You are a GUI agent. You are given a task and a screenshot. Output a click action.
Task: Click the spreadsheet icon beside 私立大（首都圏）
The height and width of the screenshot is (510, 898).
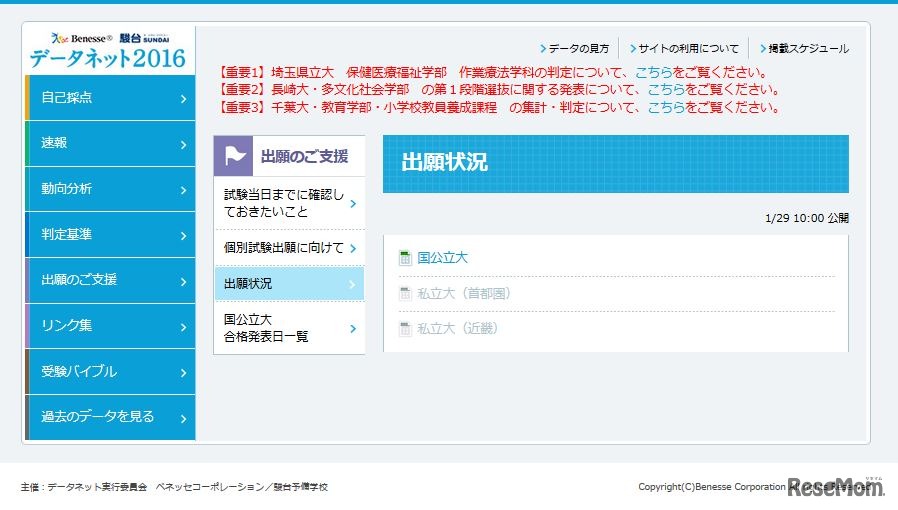point(405,293)
